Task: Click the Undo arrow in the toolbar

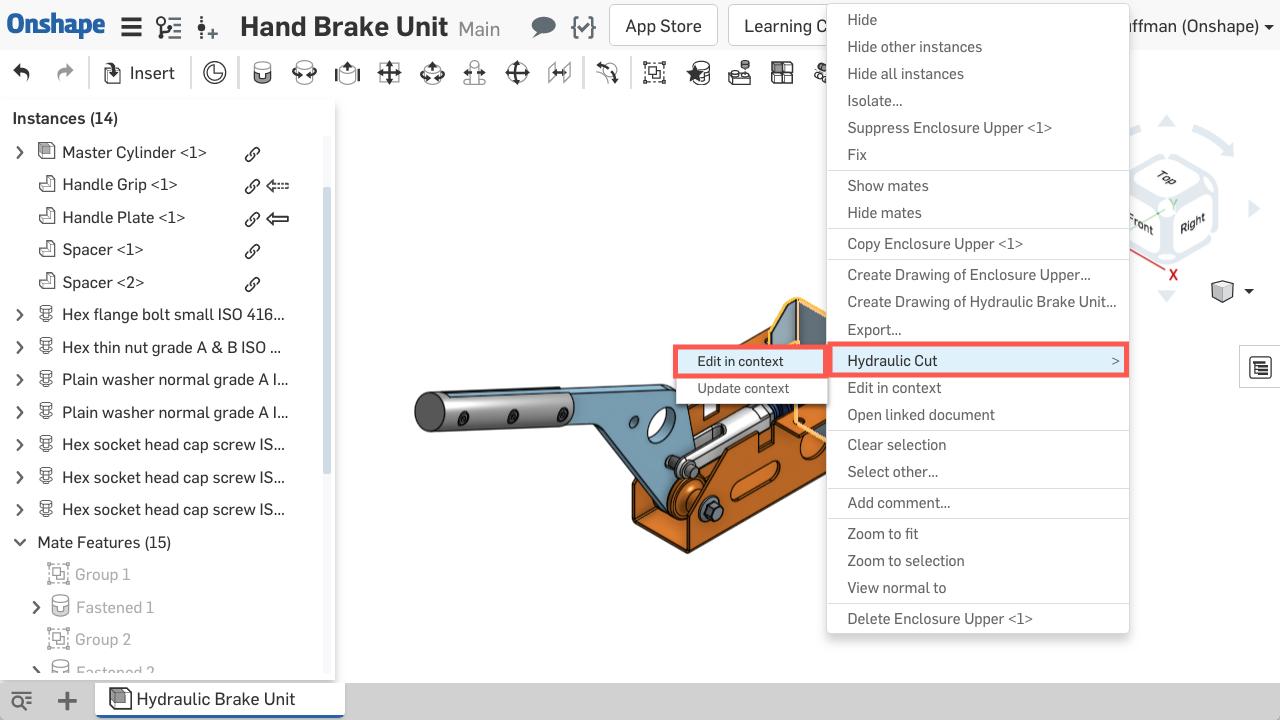Action: pyautogui.click(x=21, y=73)
